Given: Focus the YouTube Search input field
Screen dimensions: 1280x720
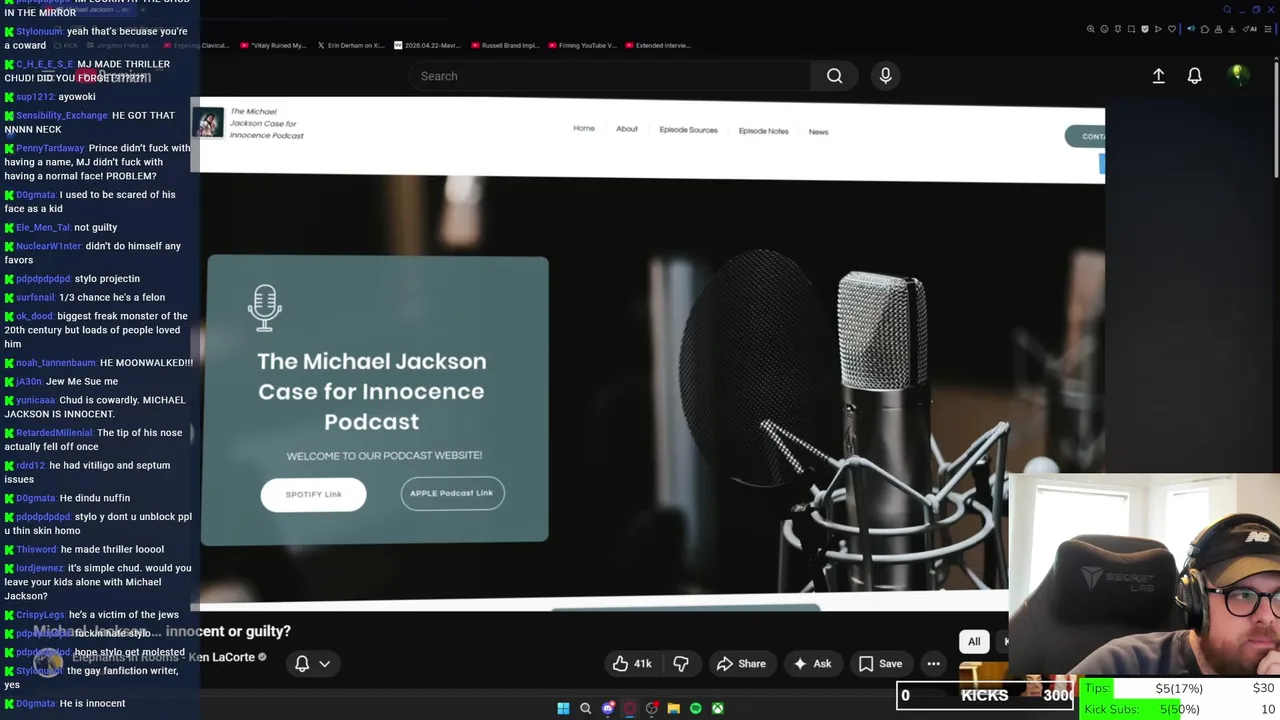Looking at the screenshot, I should pos(609,76).
